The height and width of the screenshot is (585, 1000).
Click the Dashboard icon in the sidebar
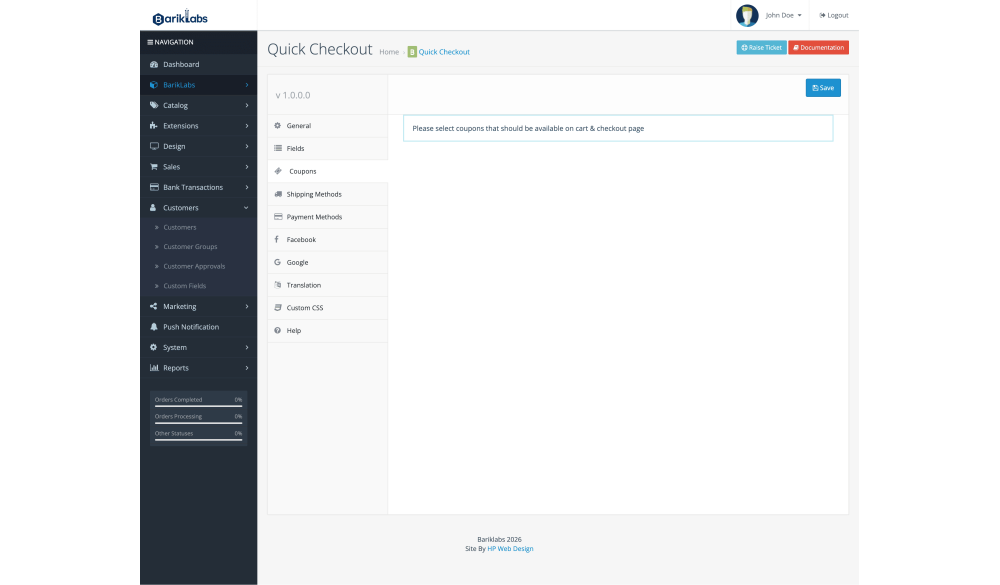(x=154, y=65)
